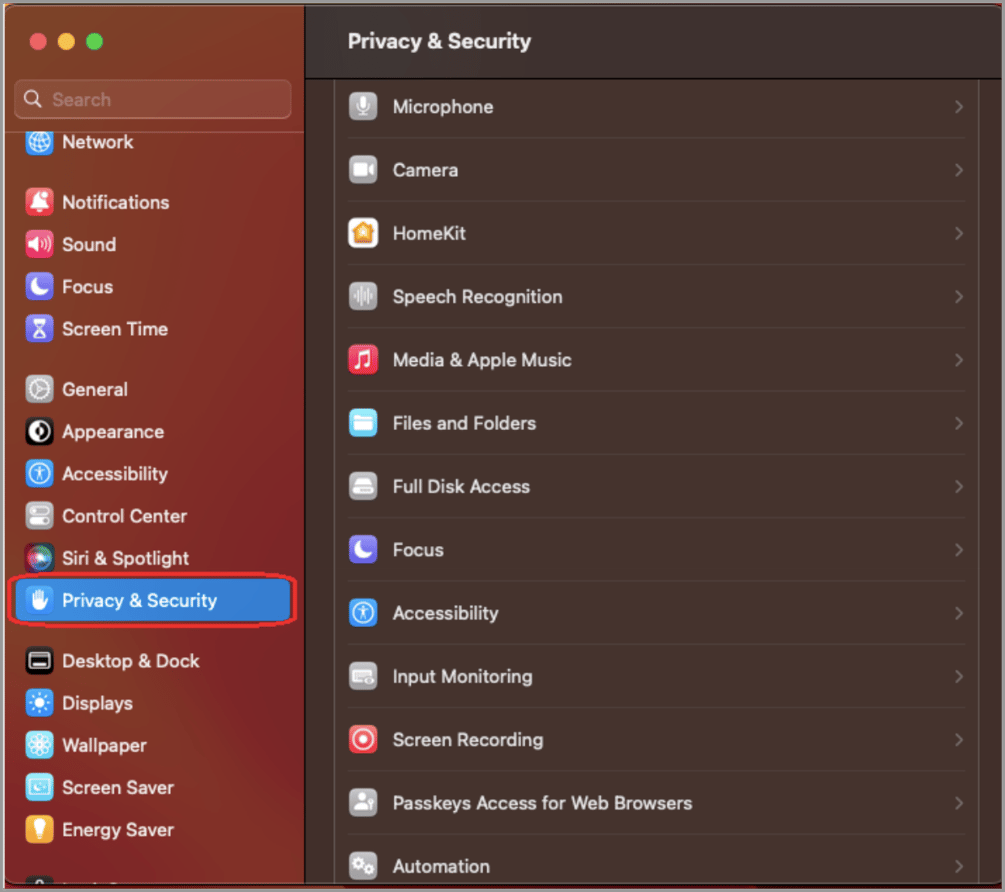Select the Wallpaper icon in the sidebar
This screenshot has height=892, width=1005.
tap(38, 745)
